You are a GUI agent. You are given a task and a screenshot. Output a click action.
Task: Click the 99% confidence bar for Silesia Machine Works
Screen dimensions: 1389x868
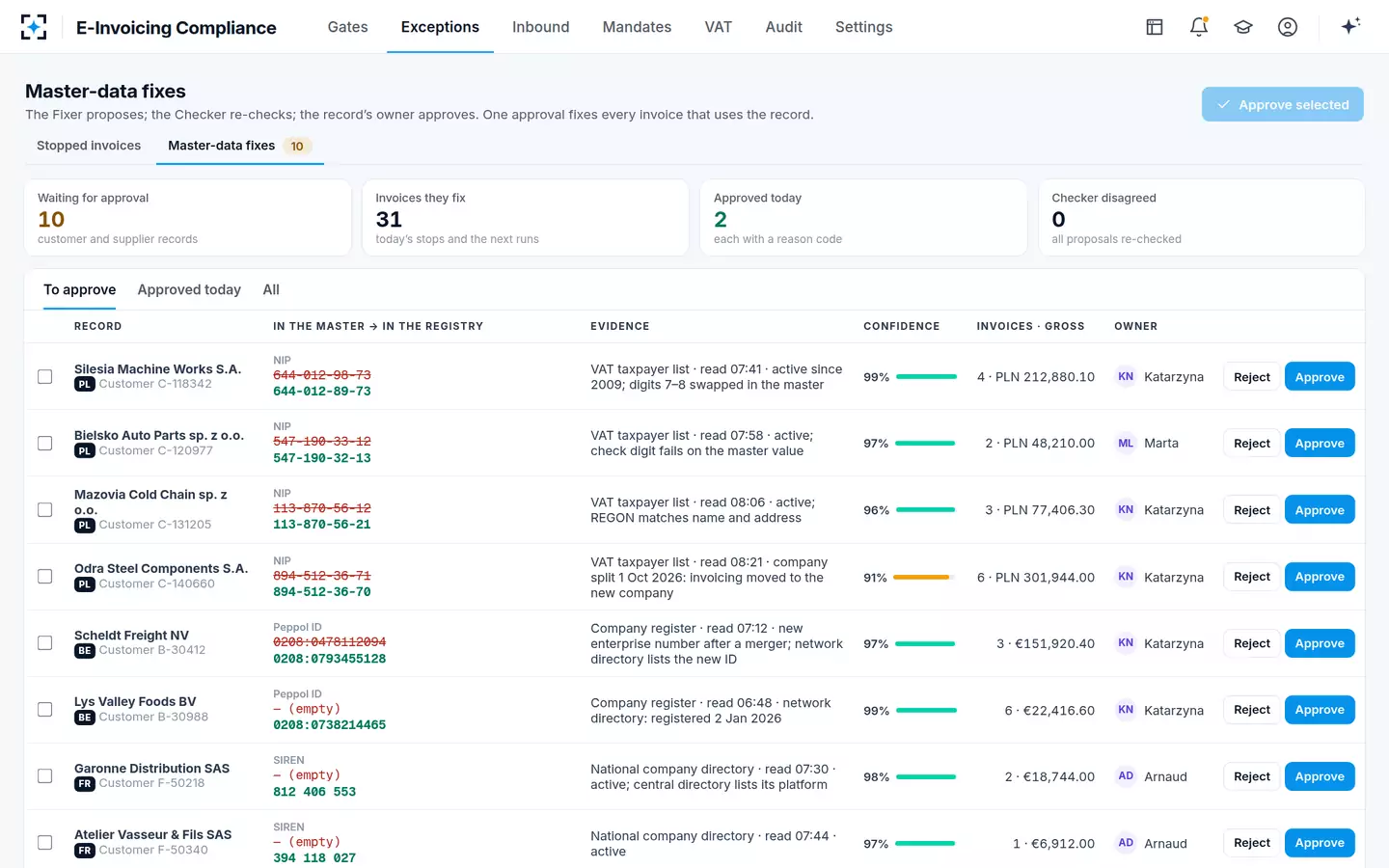click(x=926, y=377)
